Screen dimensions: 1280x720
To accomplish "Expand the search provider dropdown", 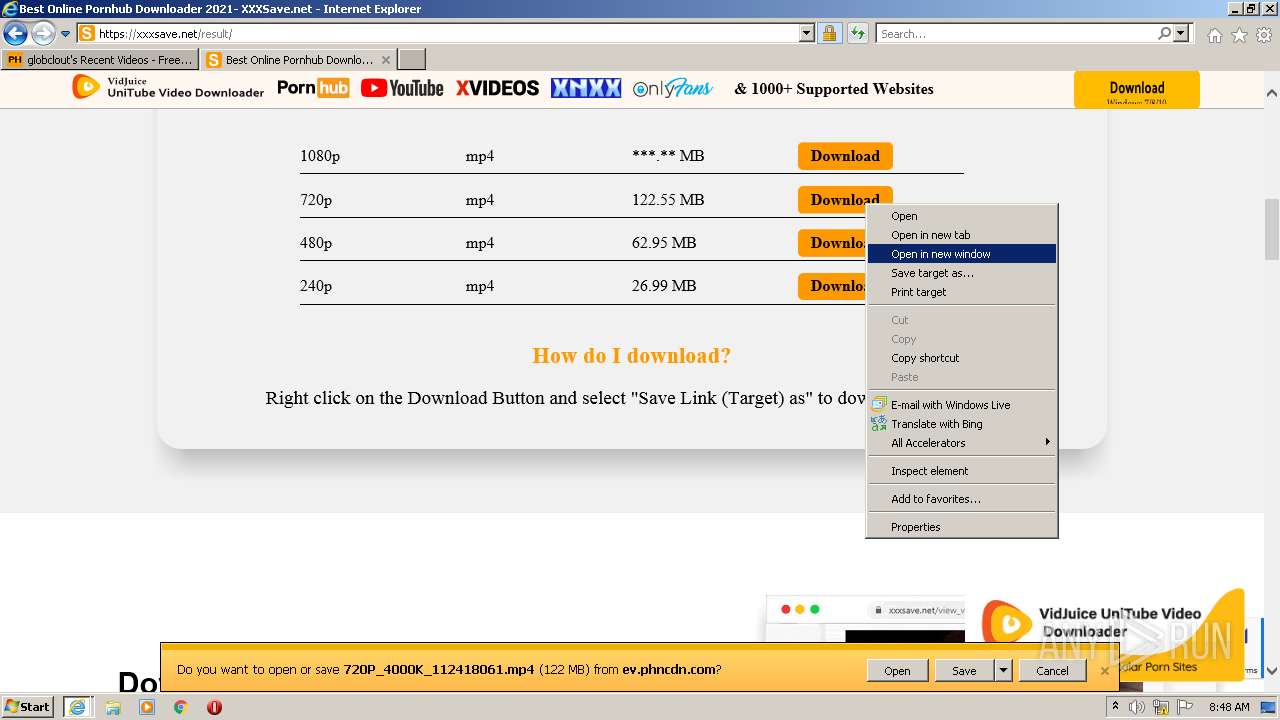I will coord(1181,33).
